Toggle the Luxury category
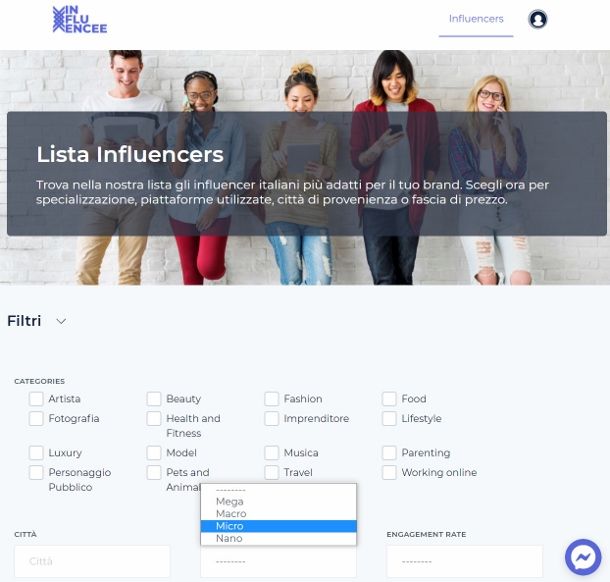The height and width of the screenshot is (582, 610). [36, 453]
